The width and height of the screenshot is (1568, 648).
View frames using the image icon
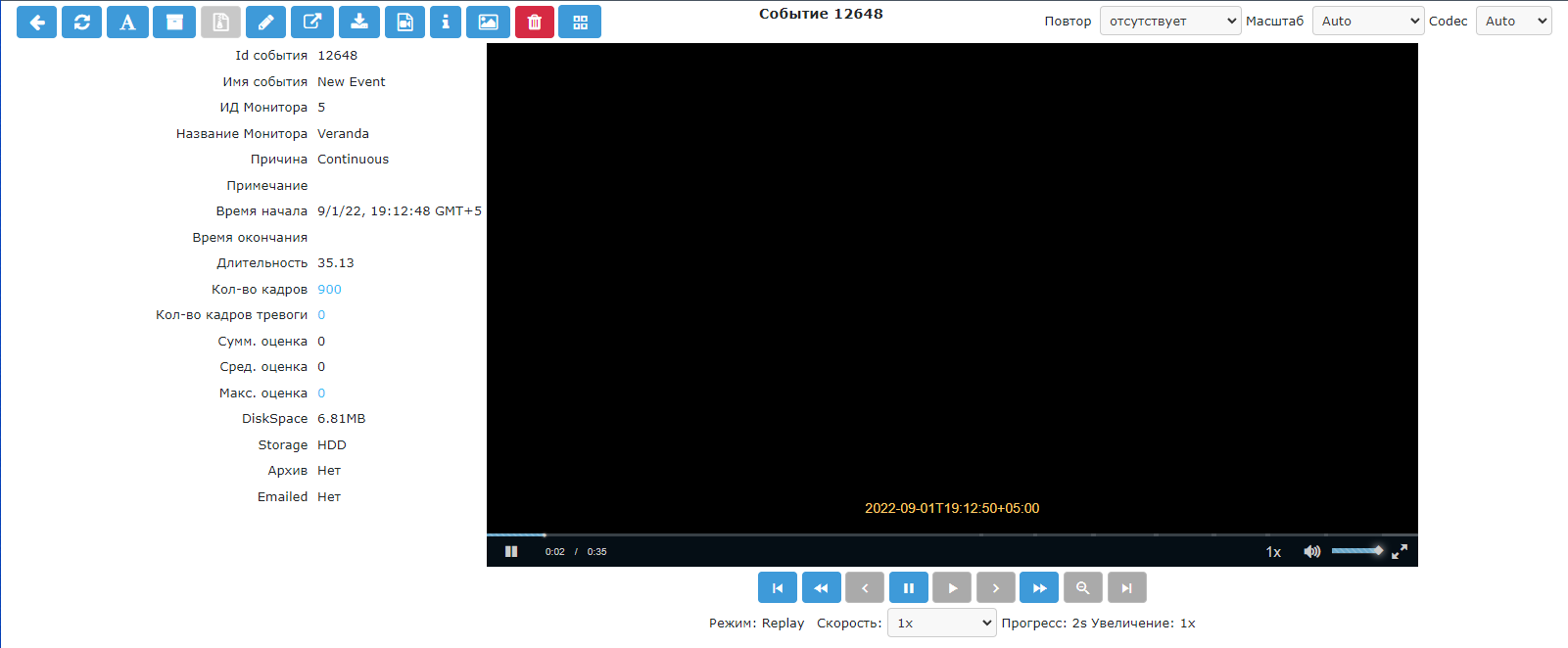click(x=488, y=22)
